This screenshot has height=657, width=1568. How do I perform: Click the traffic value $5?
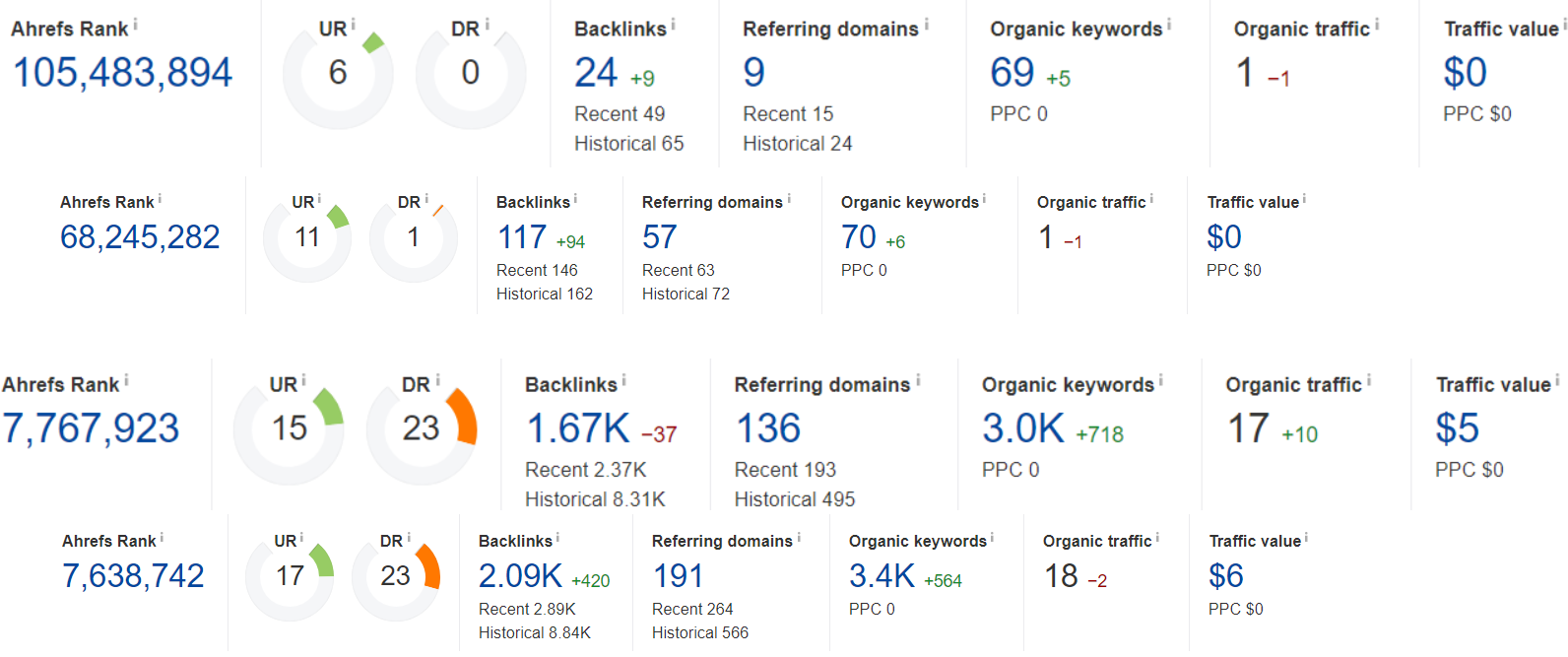pos(1458,428)
